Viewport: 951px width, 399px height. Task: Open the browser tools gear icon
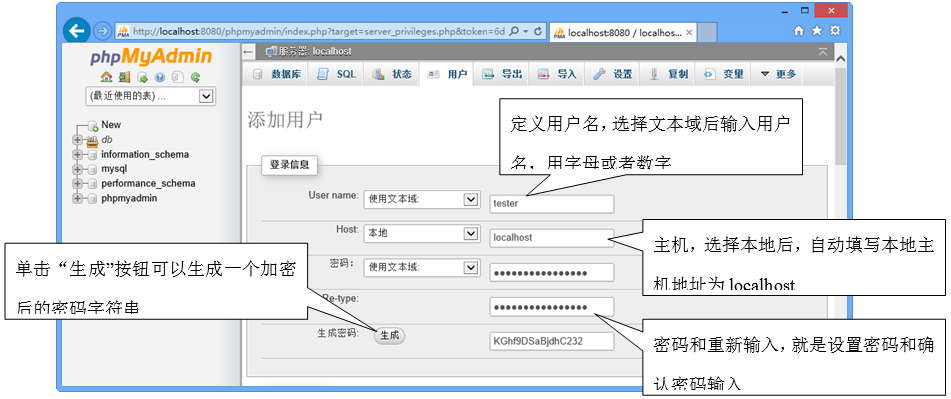(x=835, y=30)
